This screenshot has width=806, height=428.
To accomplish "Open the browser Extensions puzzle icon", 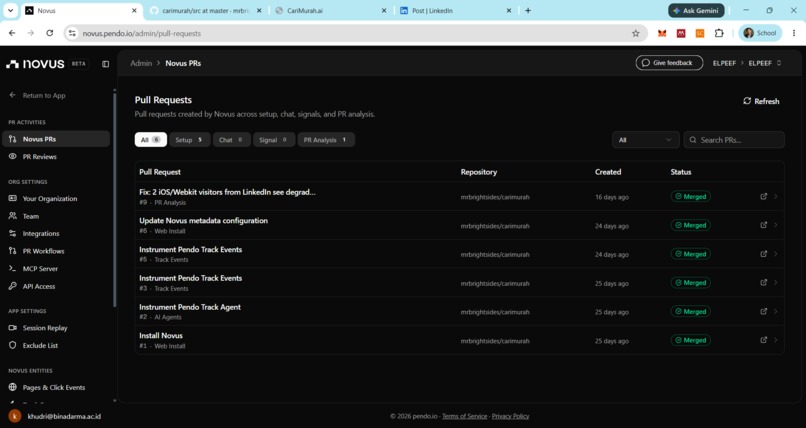I will [x=719, y=33].
